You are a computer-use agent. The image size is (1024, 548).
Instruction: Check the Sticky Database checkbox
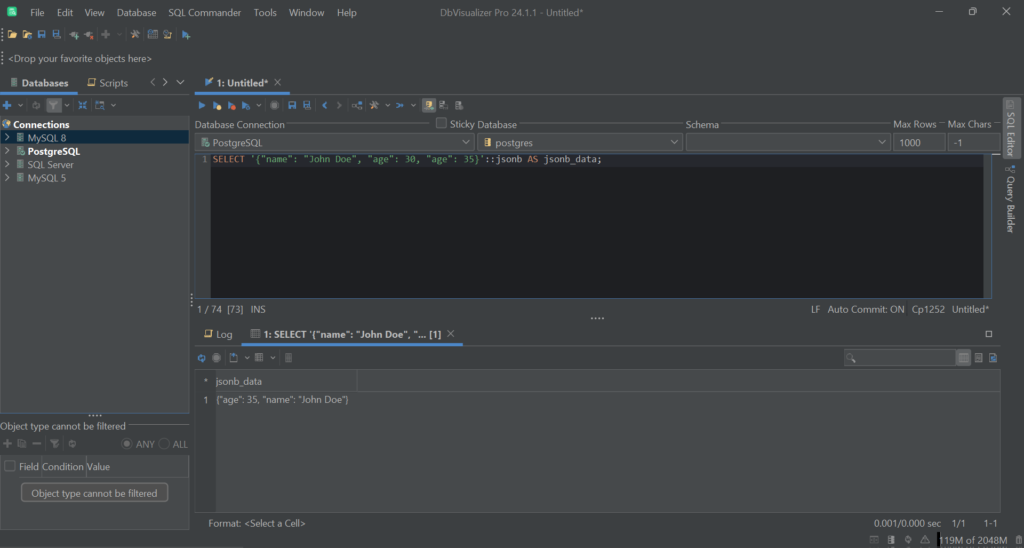(441, 123)
